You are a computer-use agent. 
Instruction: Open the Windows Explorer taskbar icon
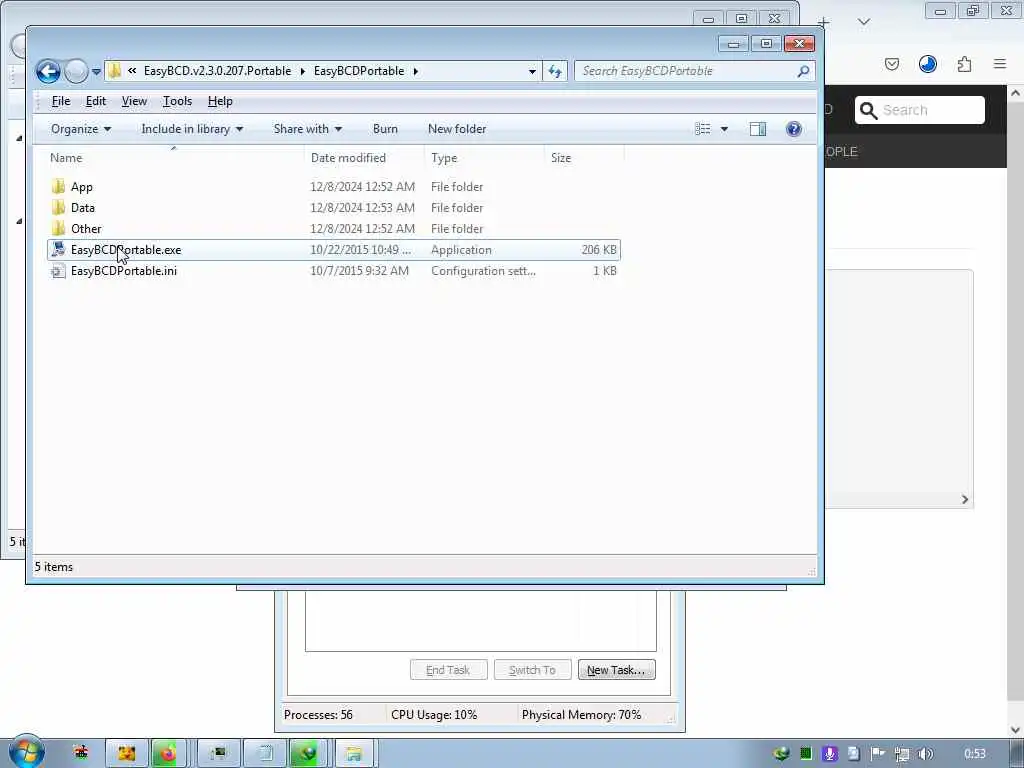point(353,754)
